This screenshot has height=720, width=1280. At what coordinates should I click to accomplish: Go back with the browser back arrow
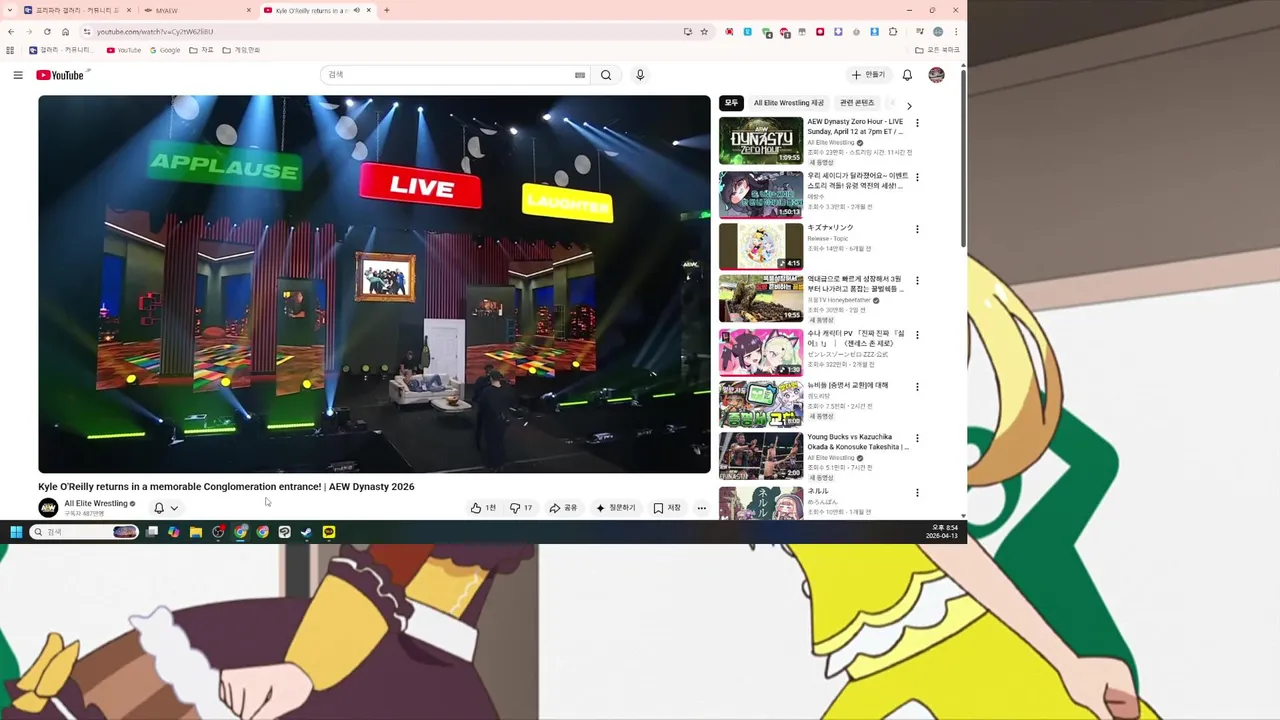point(11,32)
